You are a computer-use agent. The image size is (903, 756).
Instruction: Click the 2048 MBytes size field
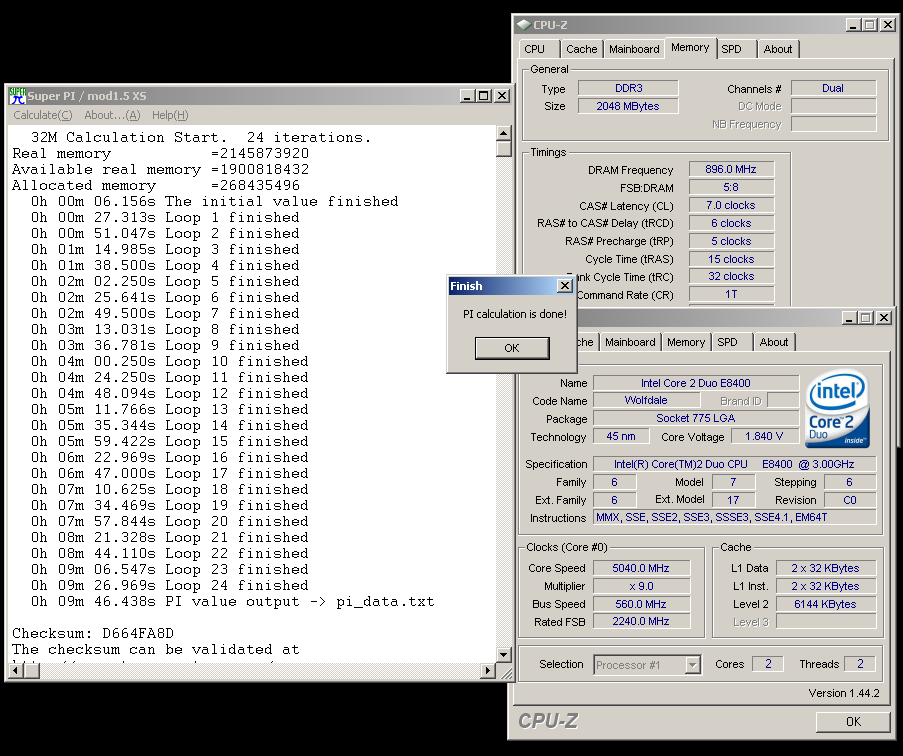point(628,106)
